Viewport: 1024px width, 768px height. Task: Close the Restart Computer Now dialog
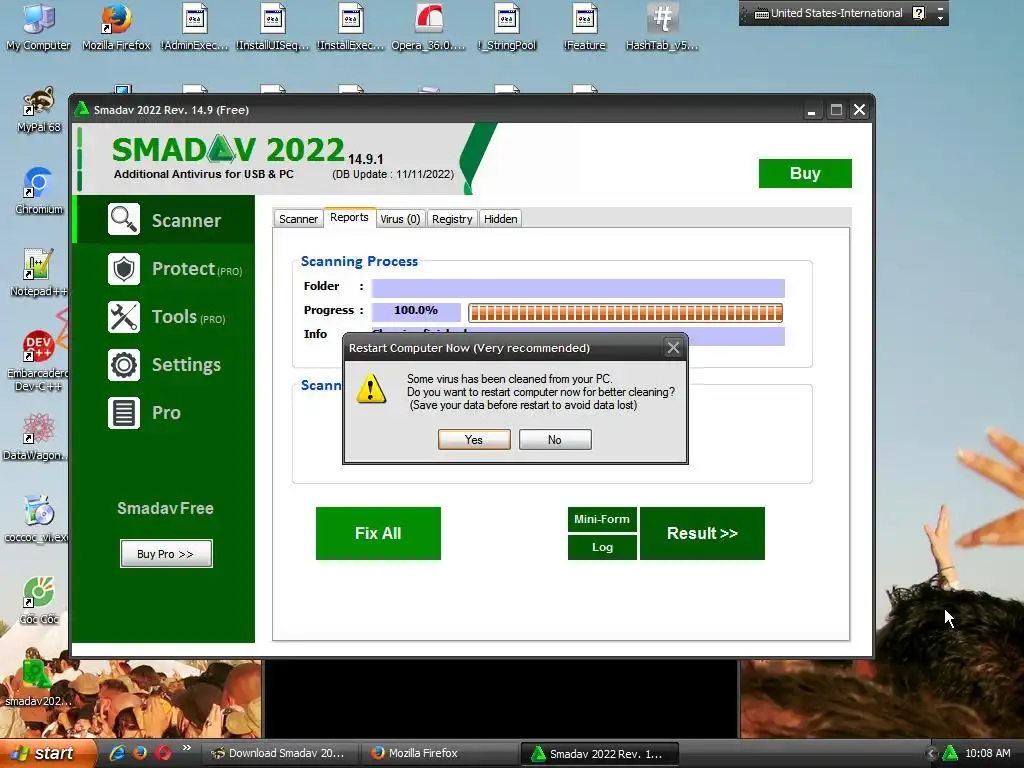point(673,348)
